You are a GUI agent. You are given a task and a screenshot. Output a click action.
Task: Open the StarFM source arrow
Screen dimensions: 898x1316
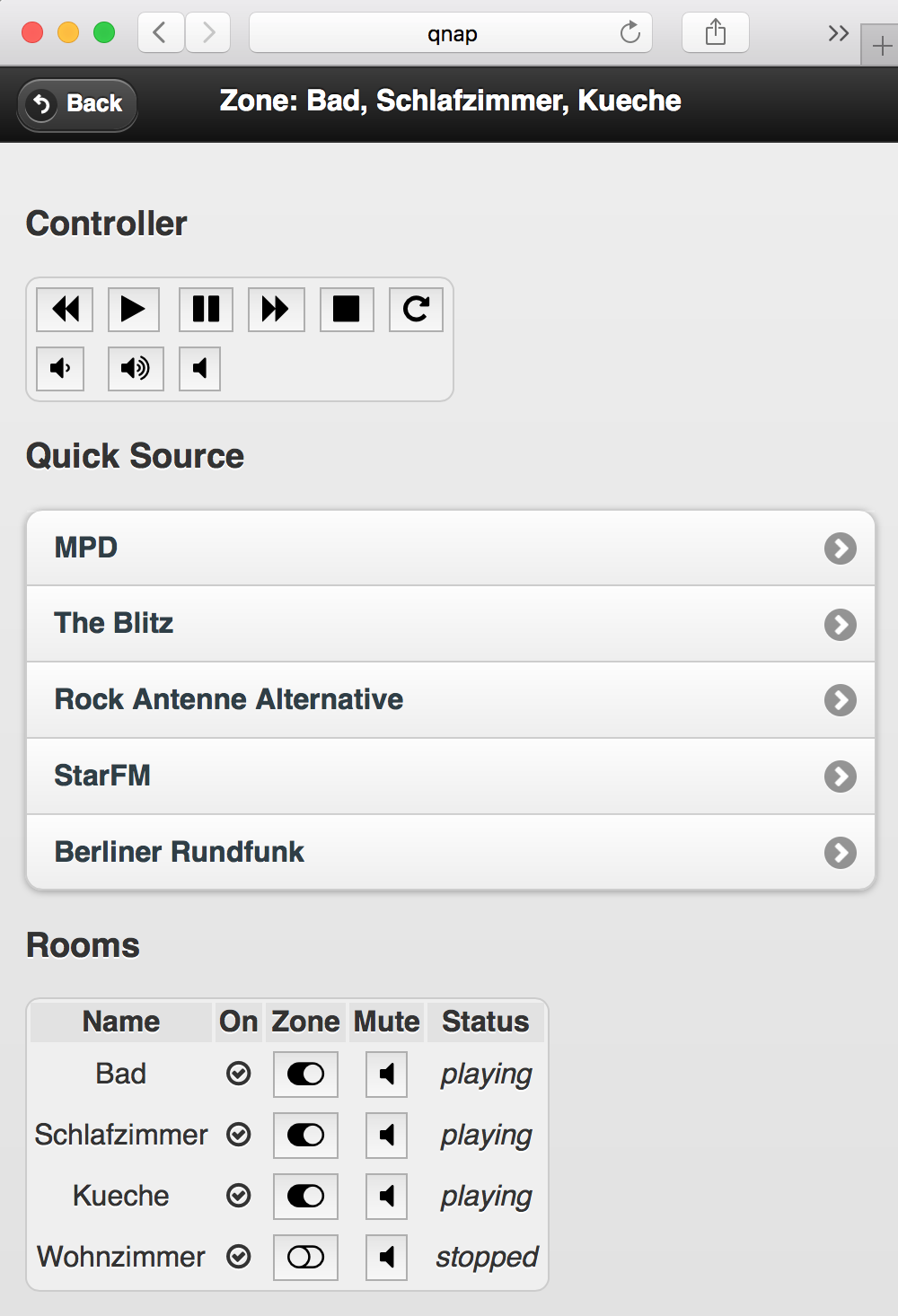click(x=840, y=776)
